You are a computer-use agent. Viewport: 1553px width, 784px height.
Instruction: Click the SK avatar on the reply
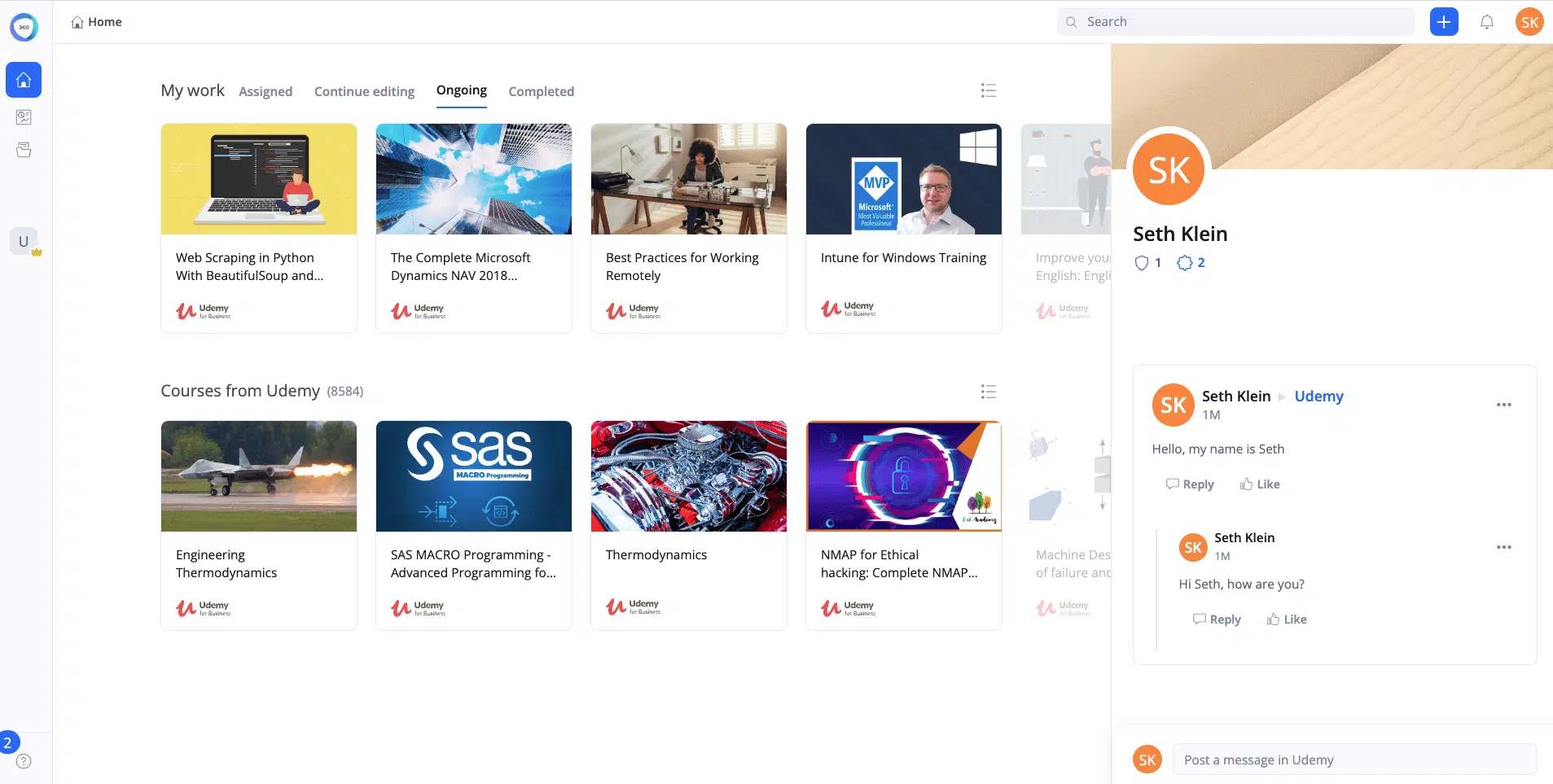coord(1193,548)
